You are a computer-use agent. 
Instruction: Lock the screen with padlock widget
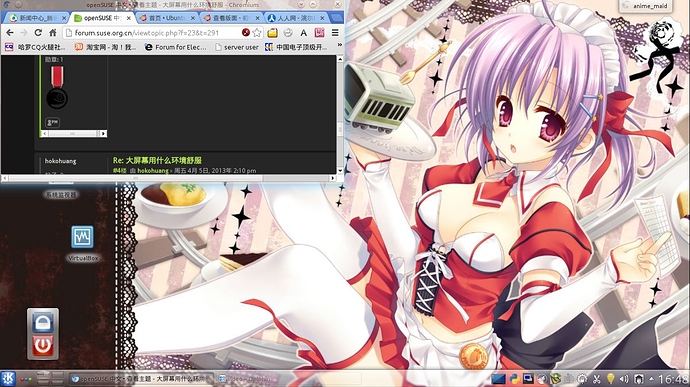43,321
